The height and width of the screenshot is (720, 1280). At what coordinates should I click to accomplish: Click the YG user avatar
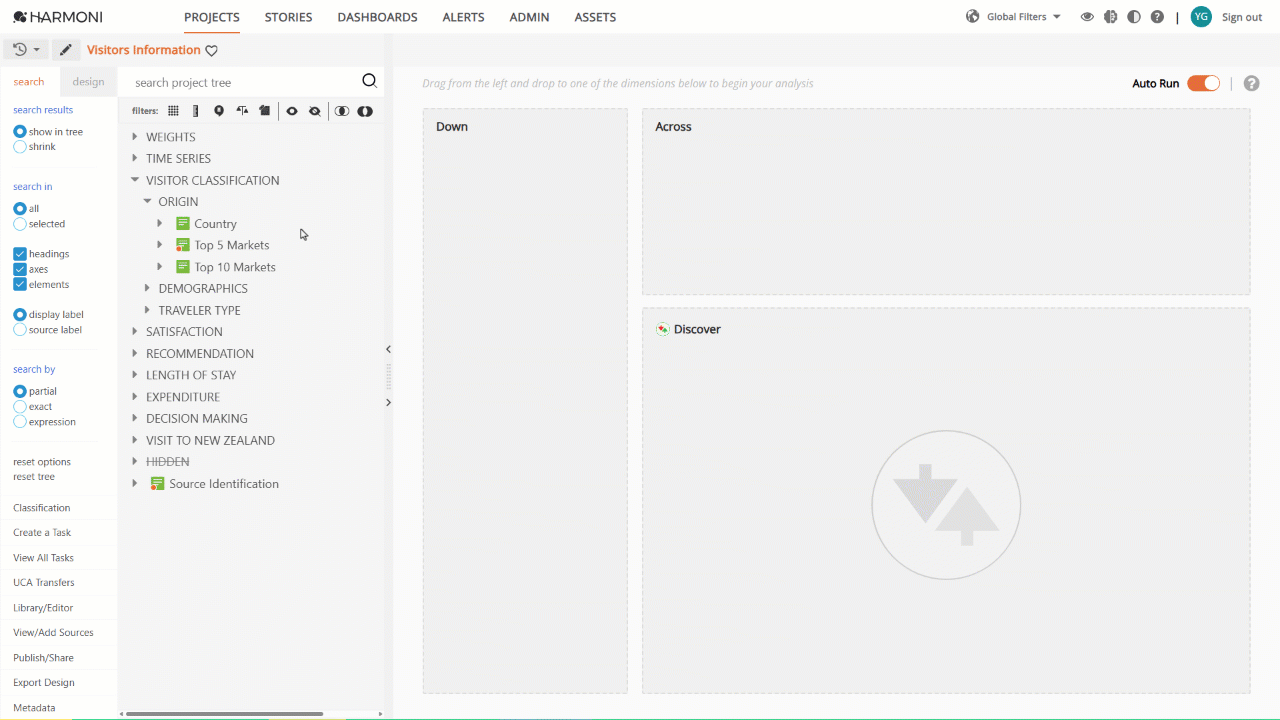pos(1201,17)
